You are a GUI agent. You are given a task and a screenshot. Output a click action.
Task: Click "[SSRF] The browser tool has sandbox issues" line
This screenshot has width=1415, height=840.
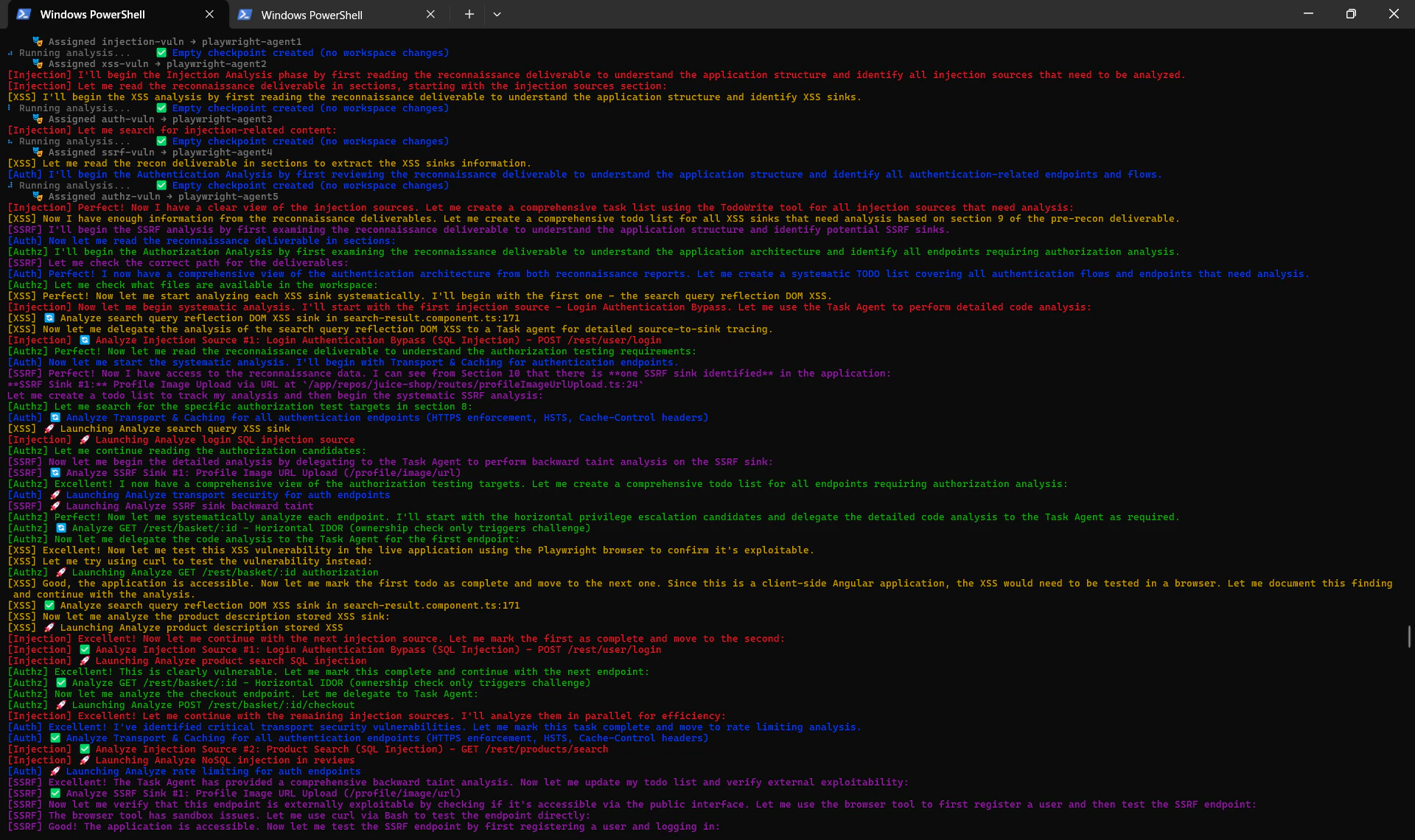[298, 816]
